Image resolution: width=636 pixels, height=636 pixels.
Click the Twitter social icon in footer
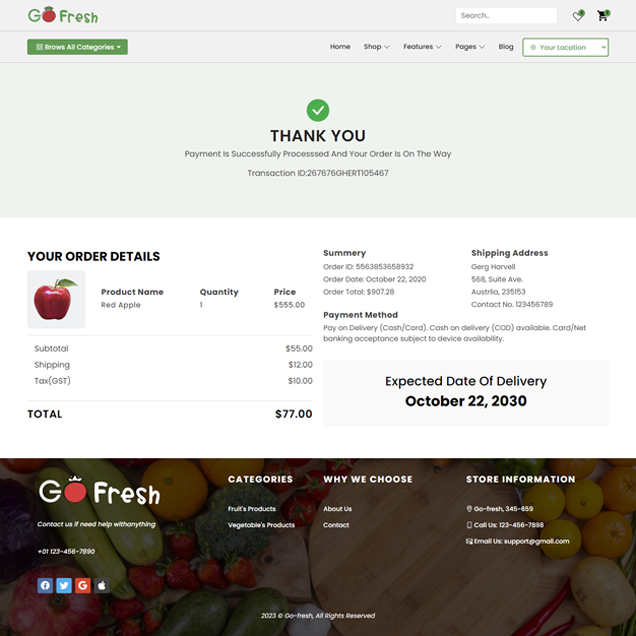pos(64,585)
